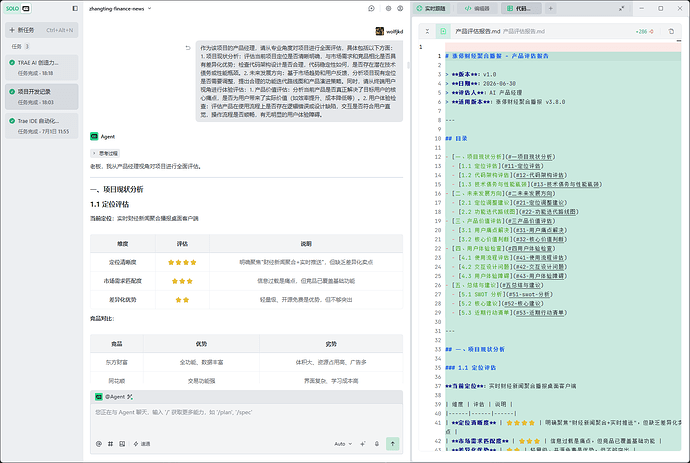Click the shrink-panel icon in the tab bar
690x463 pixels.
(x=621, y=8)
